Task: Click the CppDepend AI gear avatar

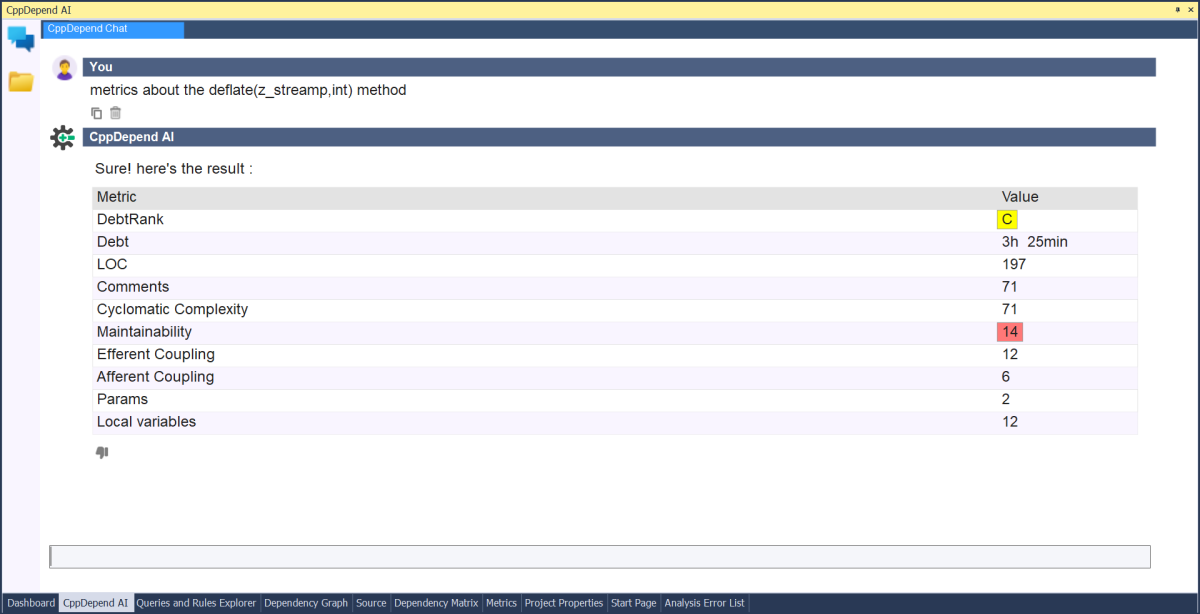Action: 63,138
